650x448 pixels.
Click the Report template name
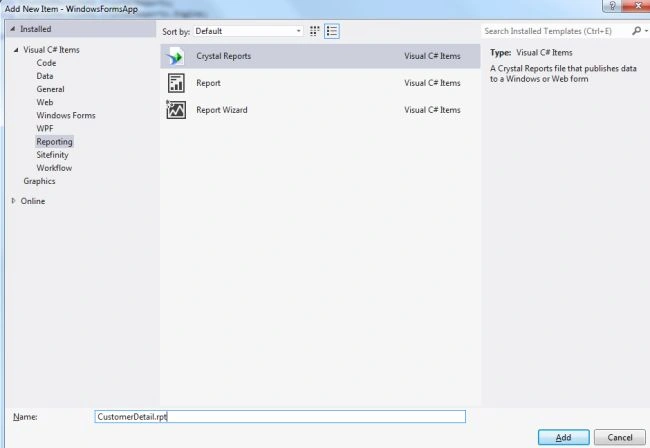208,83
